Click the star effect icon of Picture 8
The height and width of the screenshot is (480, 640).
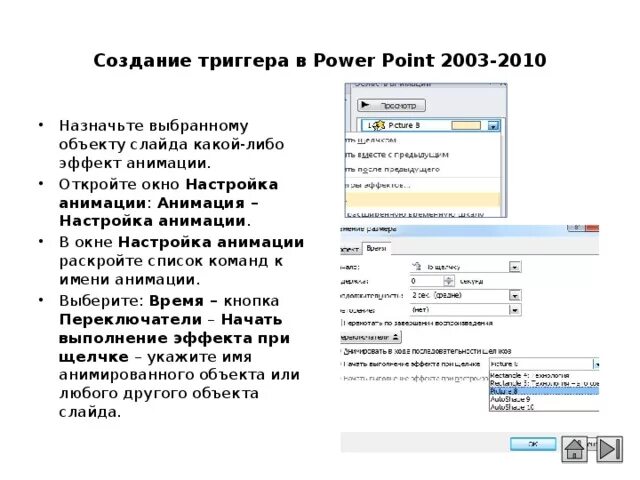pos(379,125)
